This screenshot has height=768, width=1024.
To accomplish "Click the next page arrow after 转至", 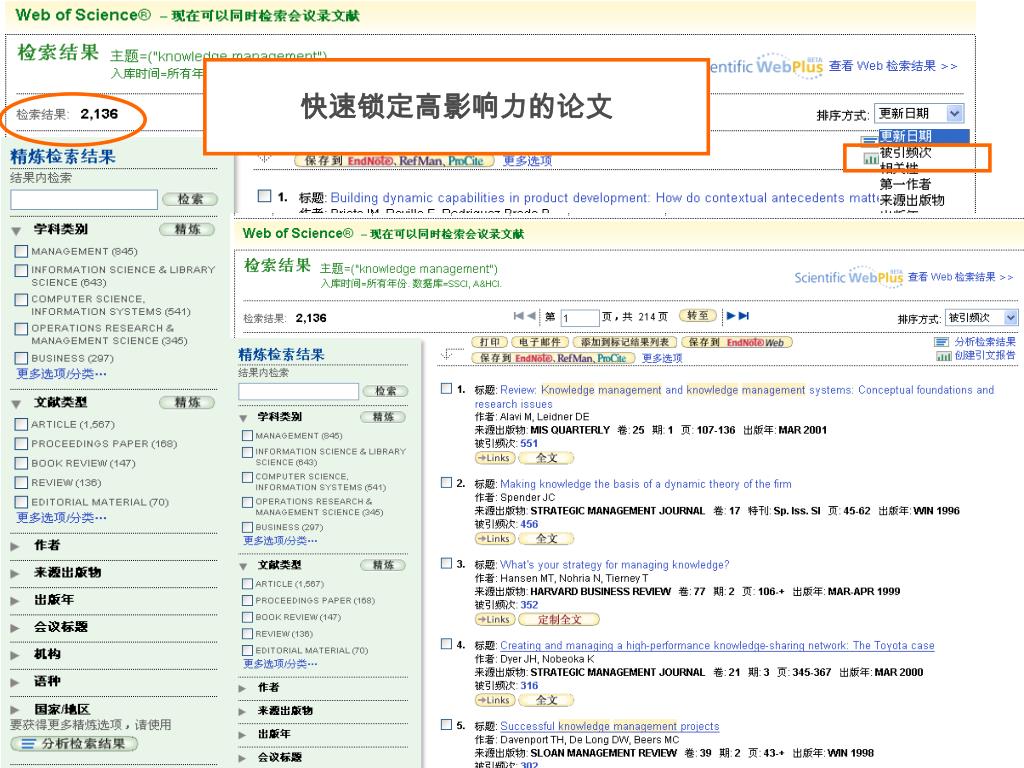I will 731,316.
